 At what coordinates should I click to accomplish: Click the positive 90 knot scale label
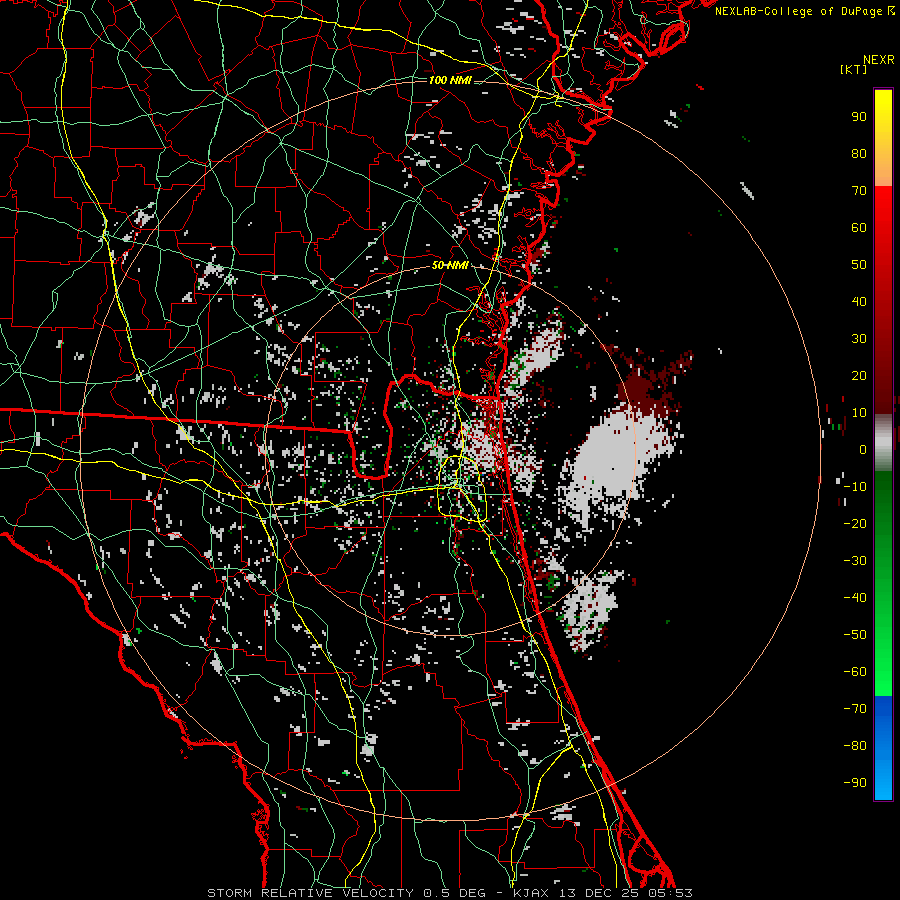click(x=859, y=117)
